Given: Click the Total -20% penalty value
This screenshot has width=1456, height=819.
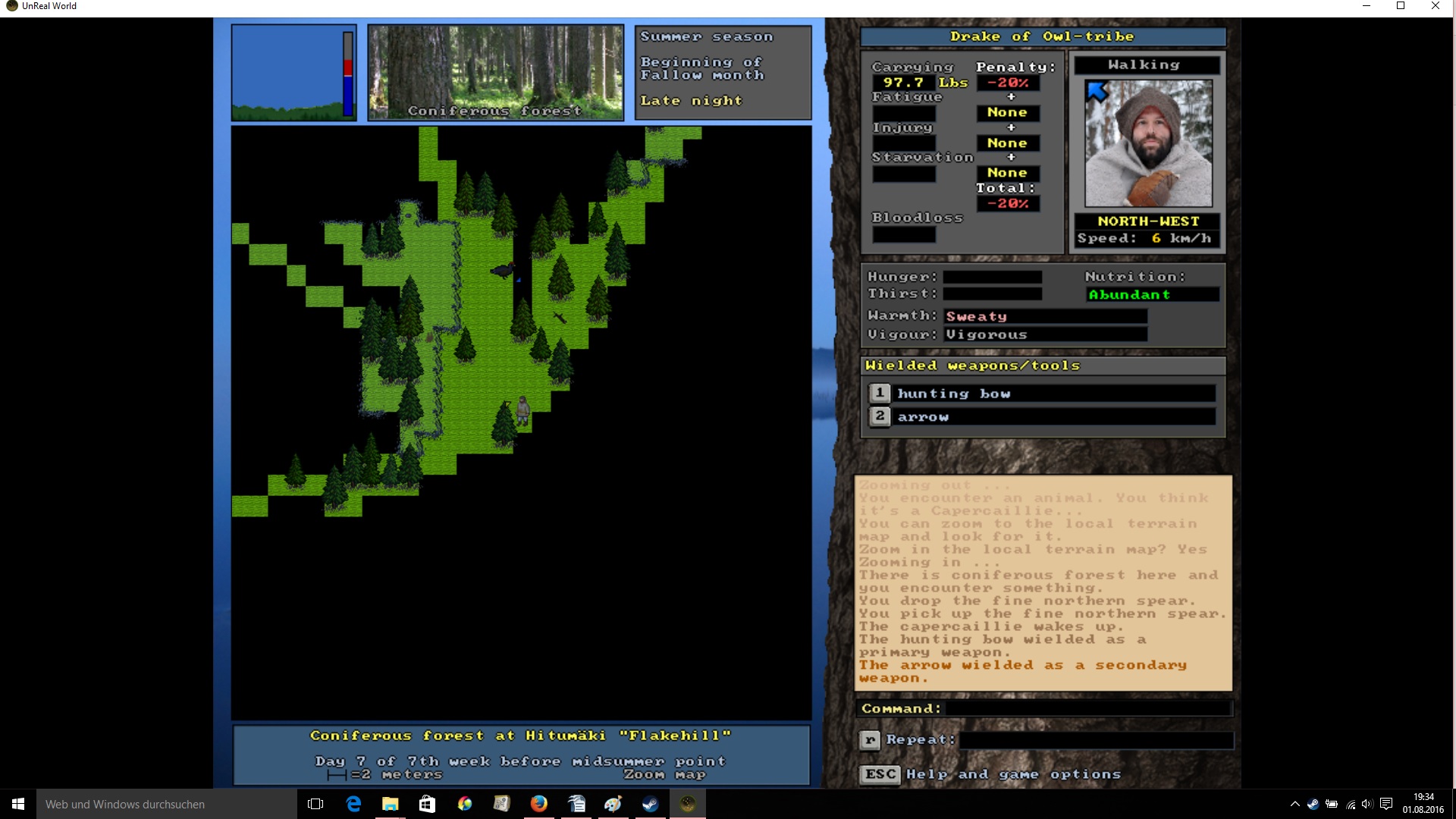Looking at the screenshot, I should click(x=1008, y=204).
